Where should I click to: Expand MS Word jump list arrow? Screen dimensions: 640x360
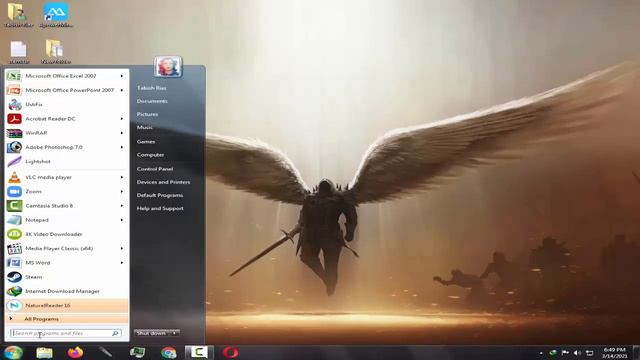pyautogui.click(x=122, y=263)
